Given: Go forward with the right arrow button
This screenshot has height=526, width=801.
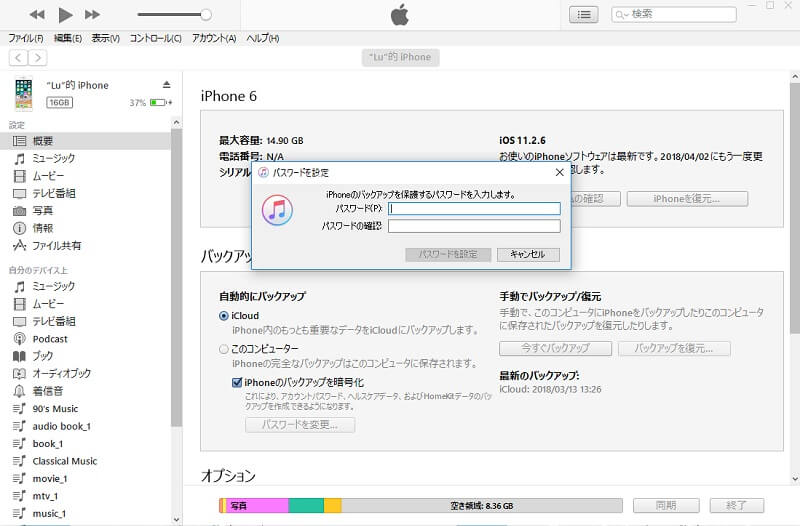Looking at the screenshot, I should (37, 58).
